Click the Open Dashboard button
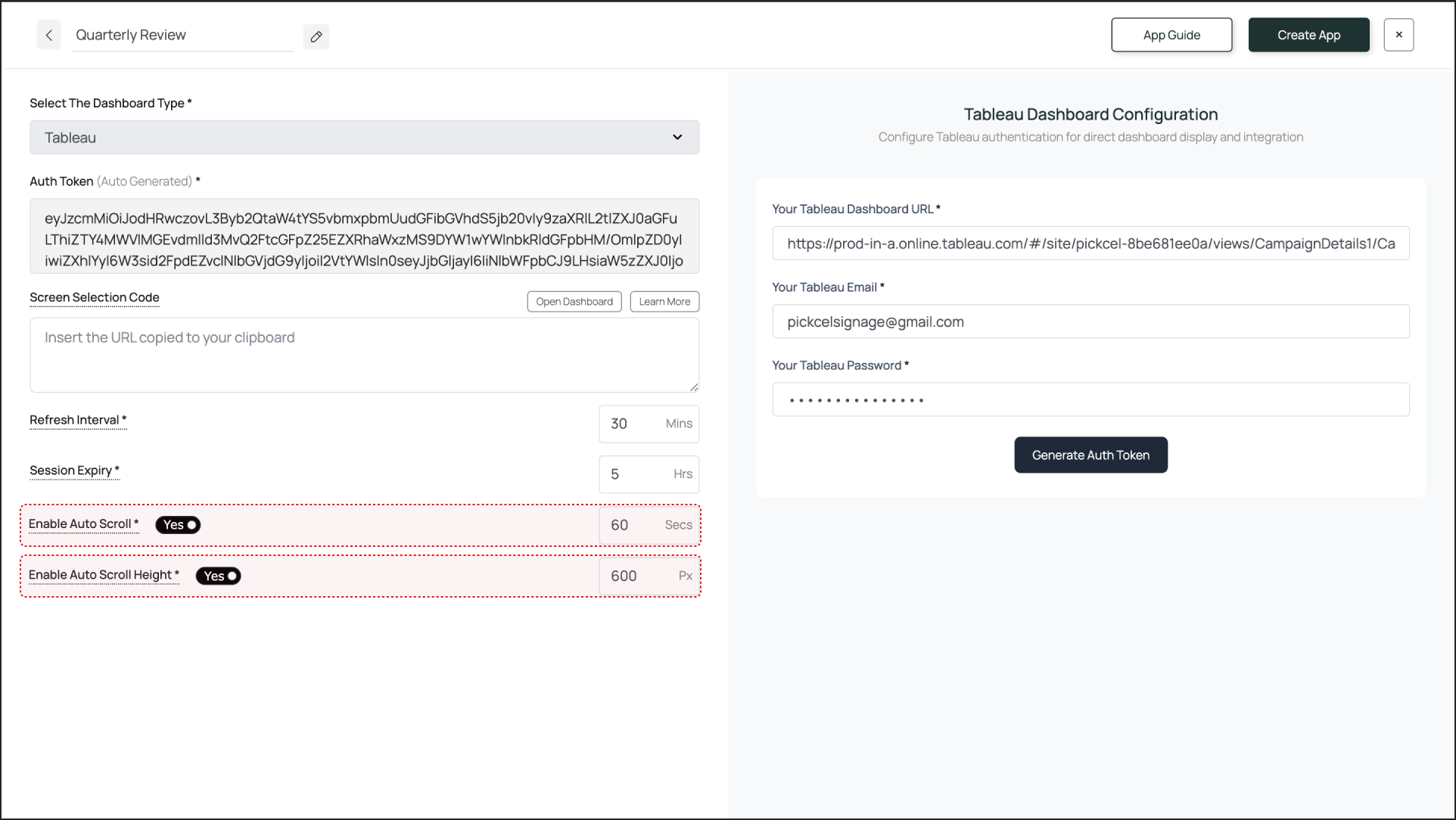The height and width of the screenshot is (820, 1456). click(574, 302)
